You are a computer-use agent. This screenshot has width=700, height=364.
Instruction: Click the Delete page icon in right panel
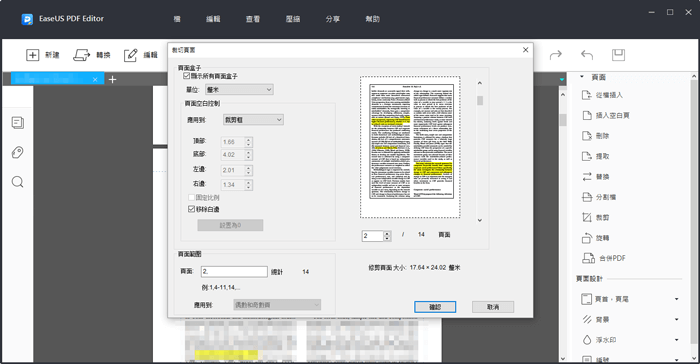click(587, 136)
